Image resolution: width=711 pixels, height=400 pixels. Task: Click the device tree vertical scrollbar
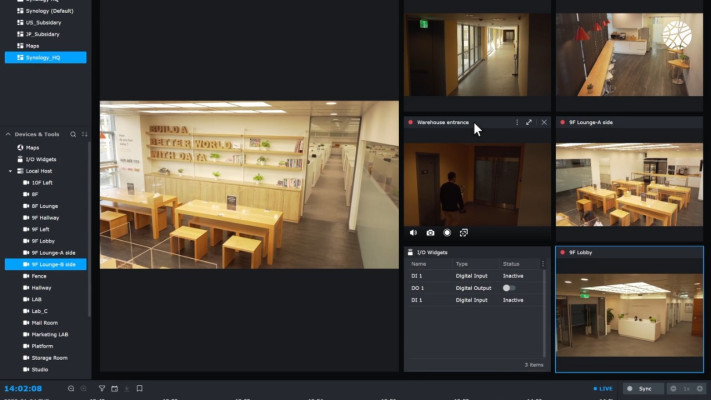coord(89,229)
